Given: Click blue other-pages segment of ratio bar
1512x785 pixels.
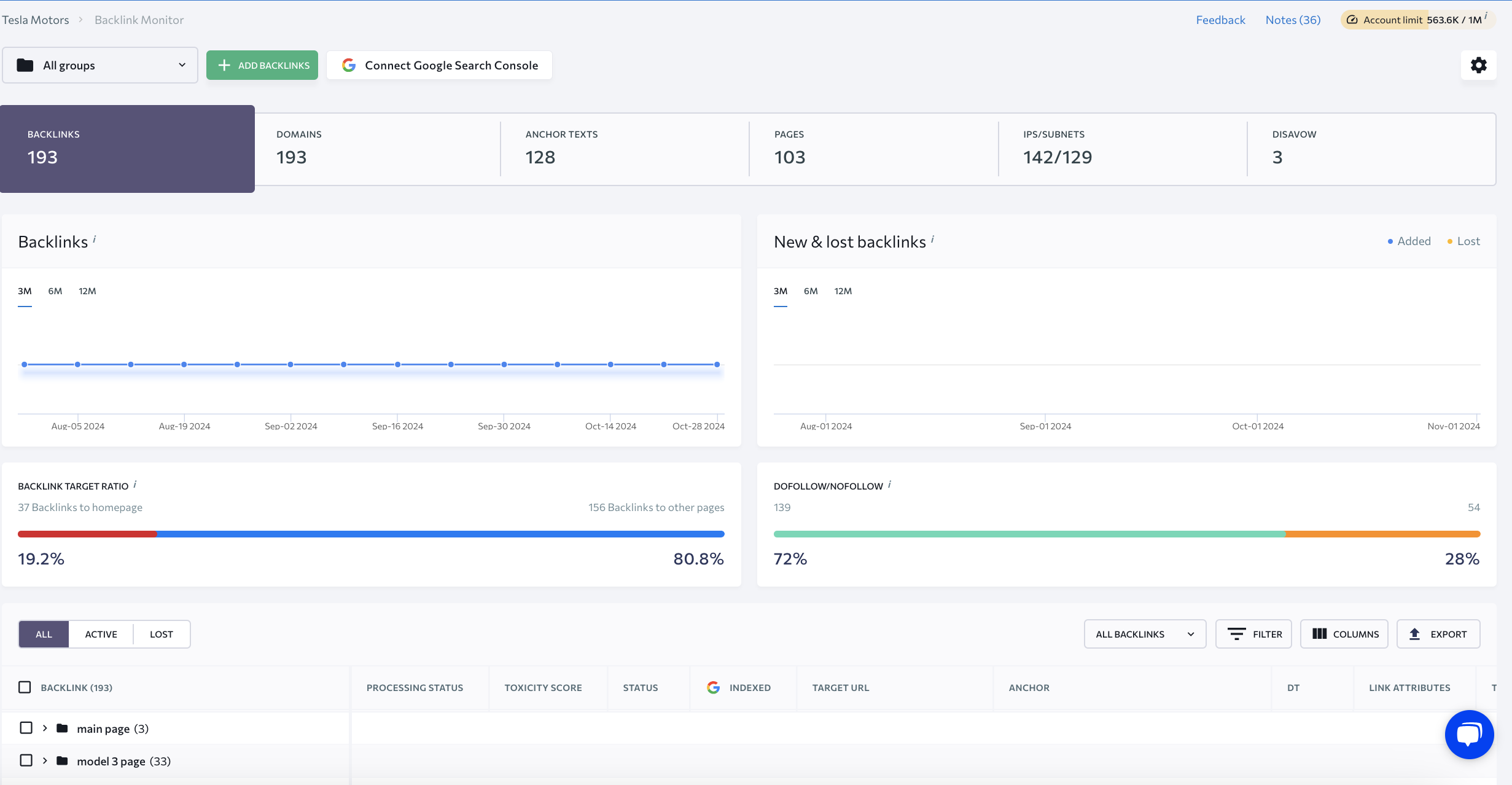Looking at the screenshot, I should coord(441,534).
